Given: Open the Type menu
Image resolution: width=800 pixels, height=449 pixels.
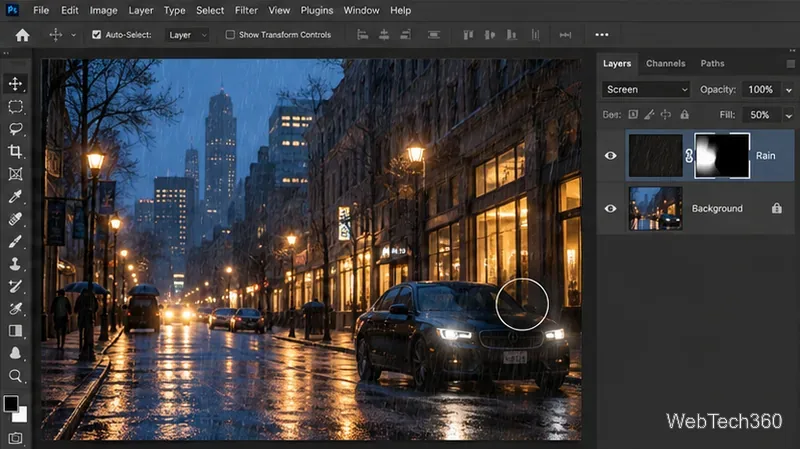Looking at the screenshot, I should coord(174,10).
